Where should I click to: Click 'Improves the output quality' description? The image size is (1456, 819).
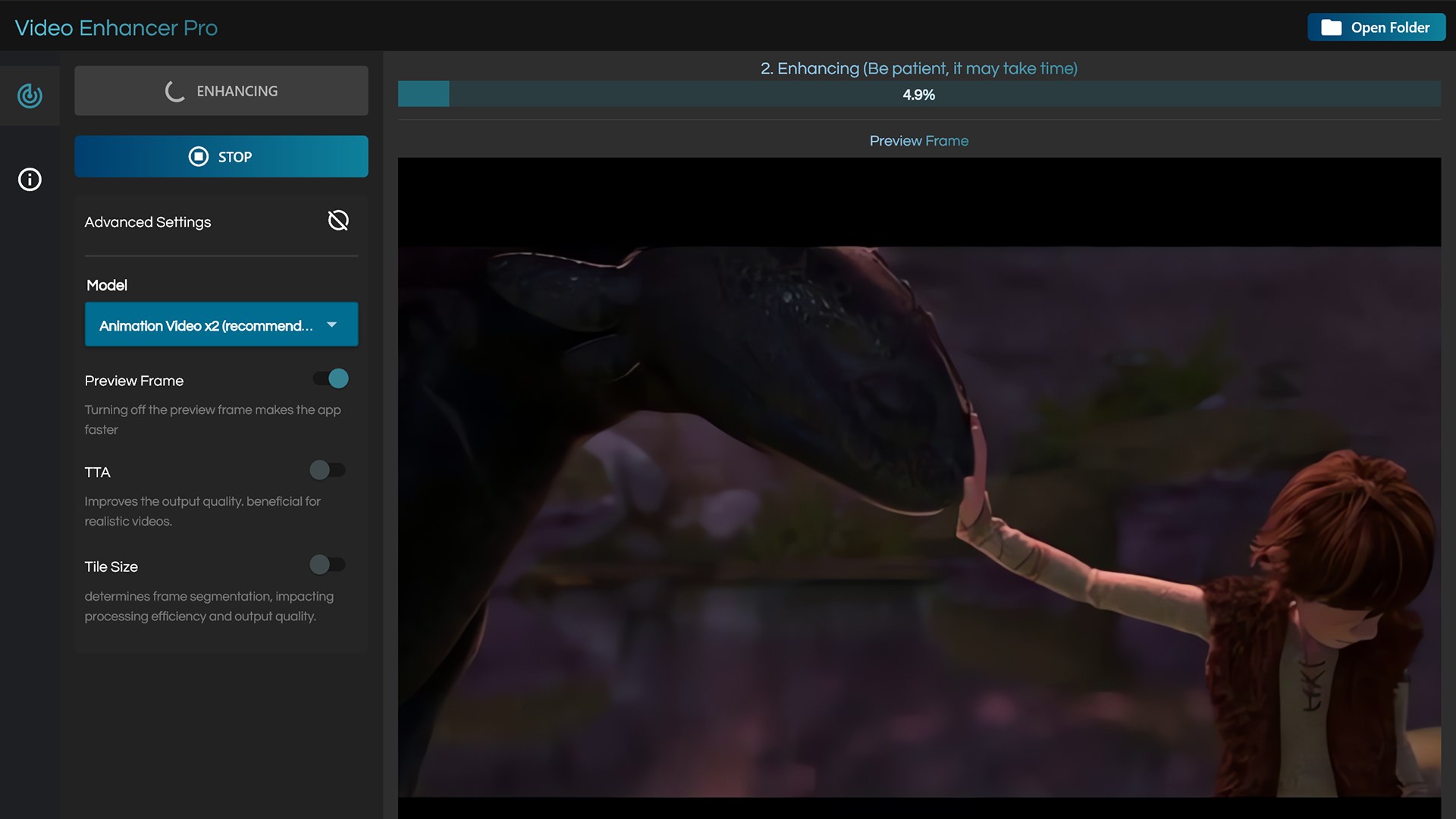pos(202,511)
